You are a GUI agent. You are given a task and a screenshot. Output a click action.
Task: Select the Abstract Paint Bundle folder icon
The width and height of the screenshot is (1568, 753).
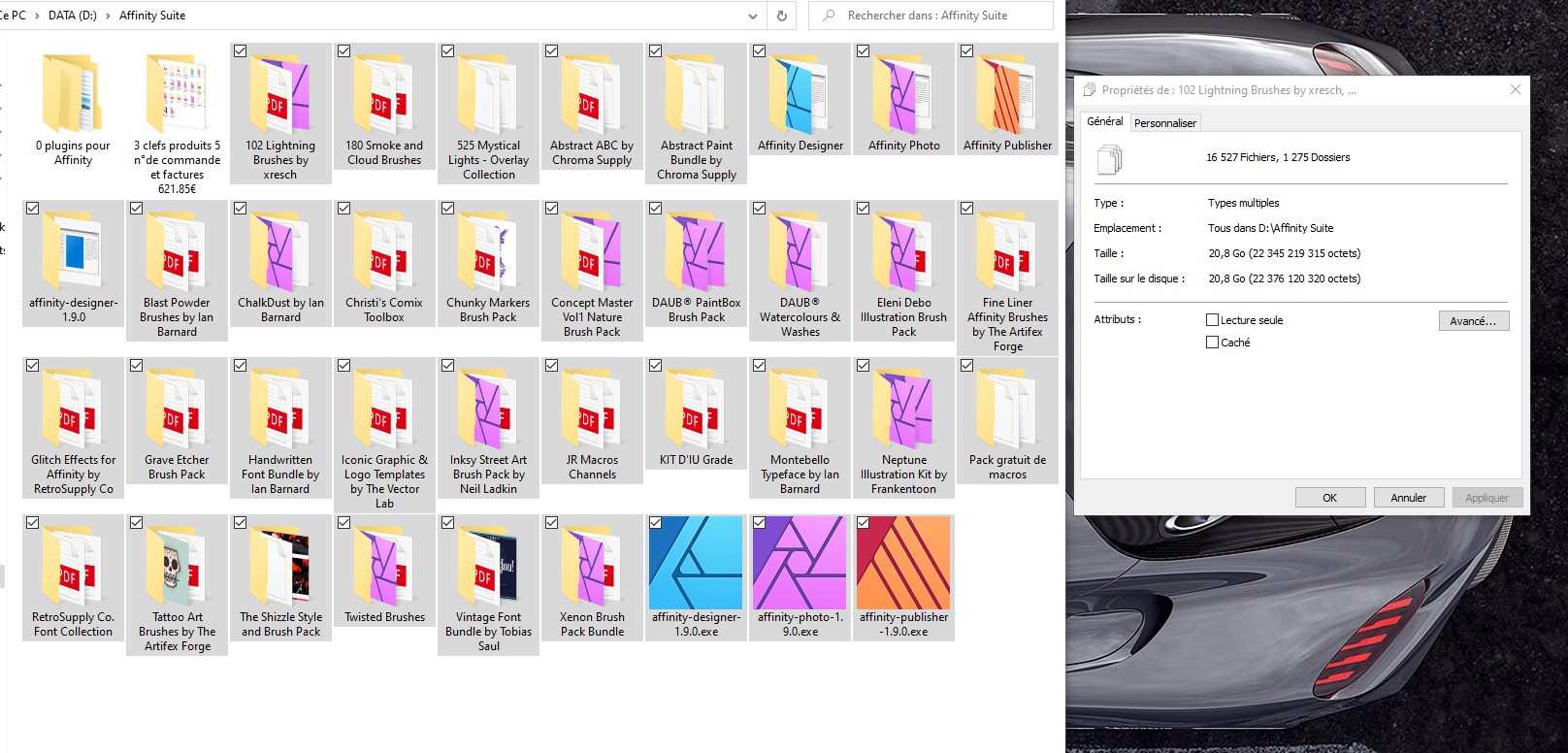click(x=697, y=94)
